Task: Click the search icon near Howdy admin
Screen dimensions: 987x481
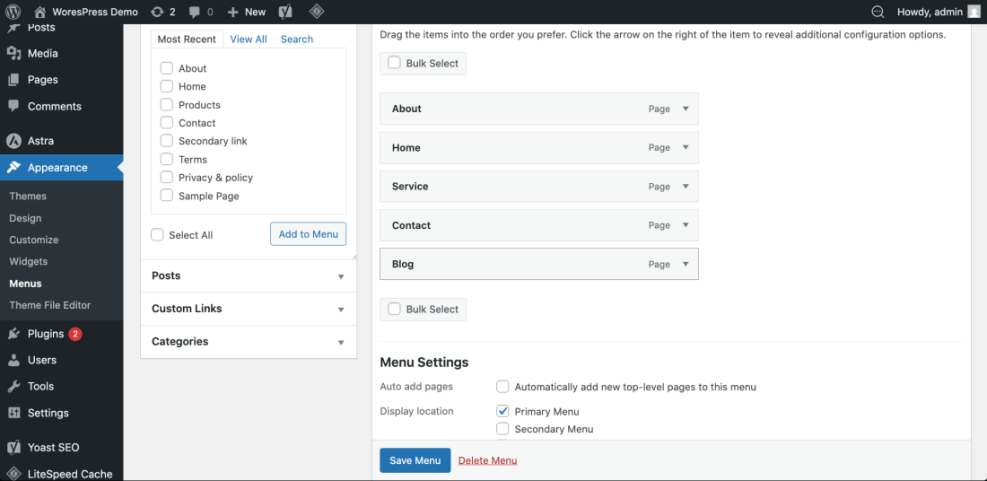Action: click(878, 11)
